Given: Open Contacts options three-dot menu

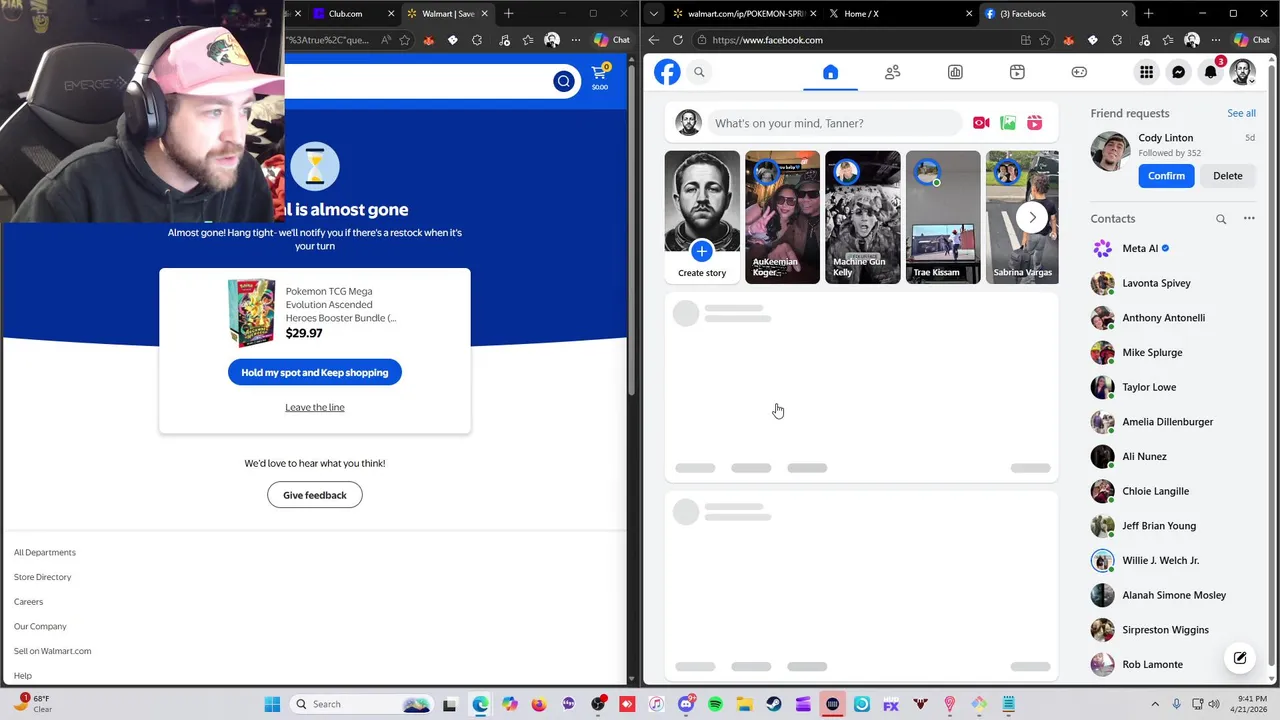Looking at the screenshot, I should (x=1249, y=218).
